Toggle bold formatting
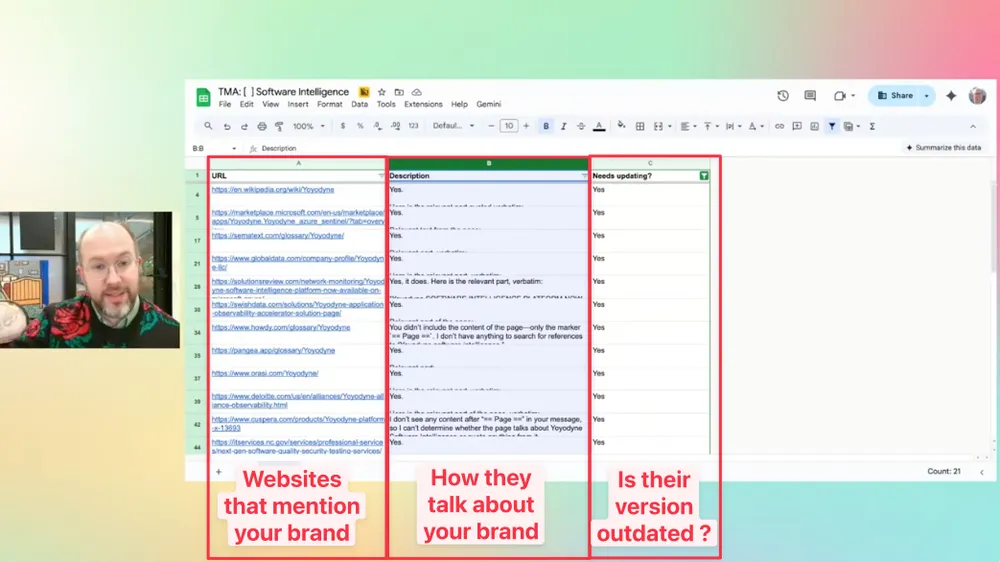 [x=546, y=126]
